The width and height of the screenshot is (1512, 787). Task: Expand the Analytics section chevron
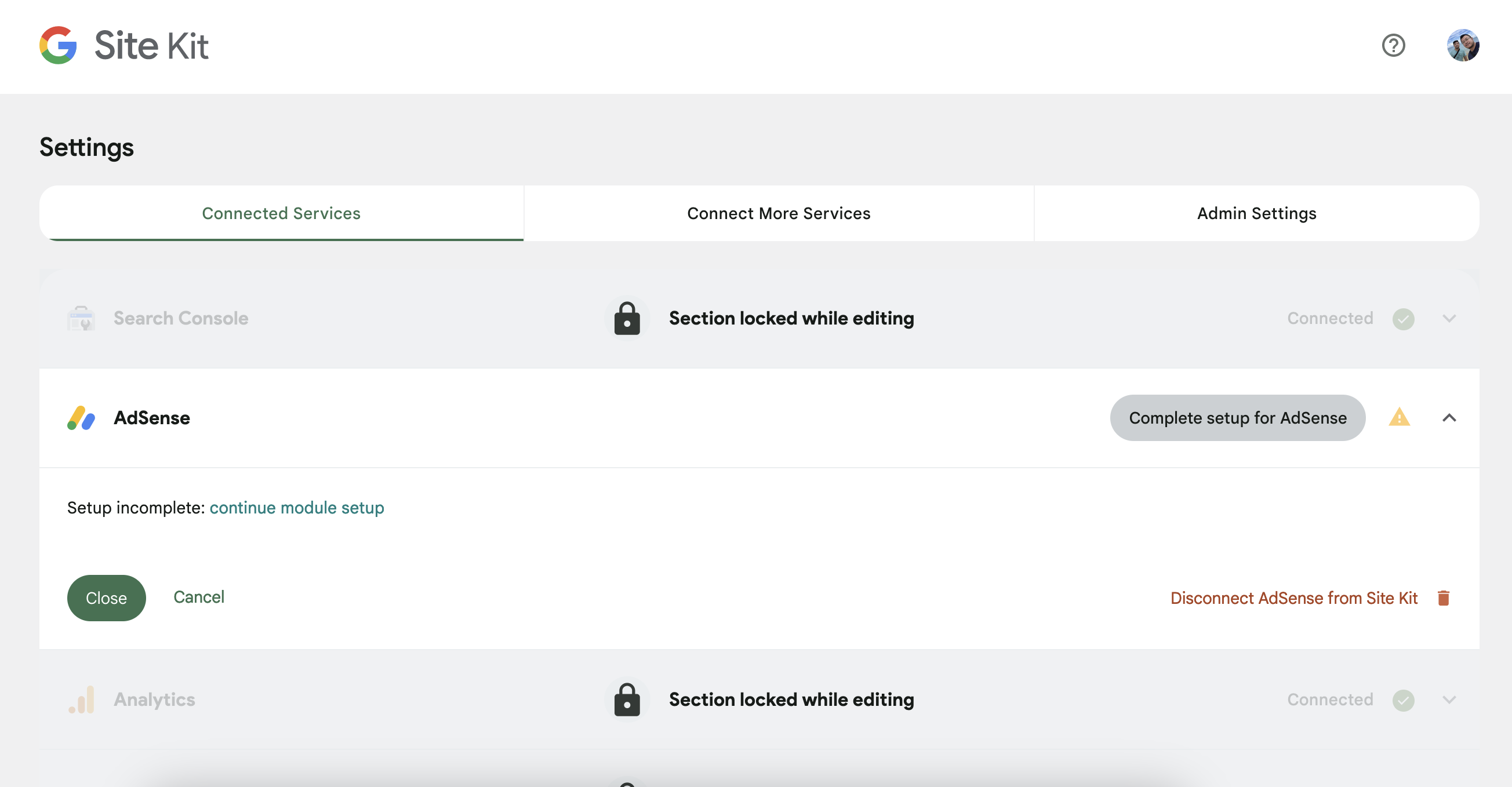click(1449, 699)
